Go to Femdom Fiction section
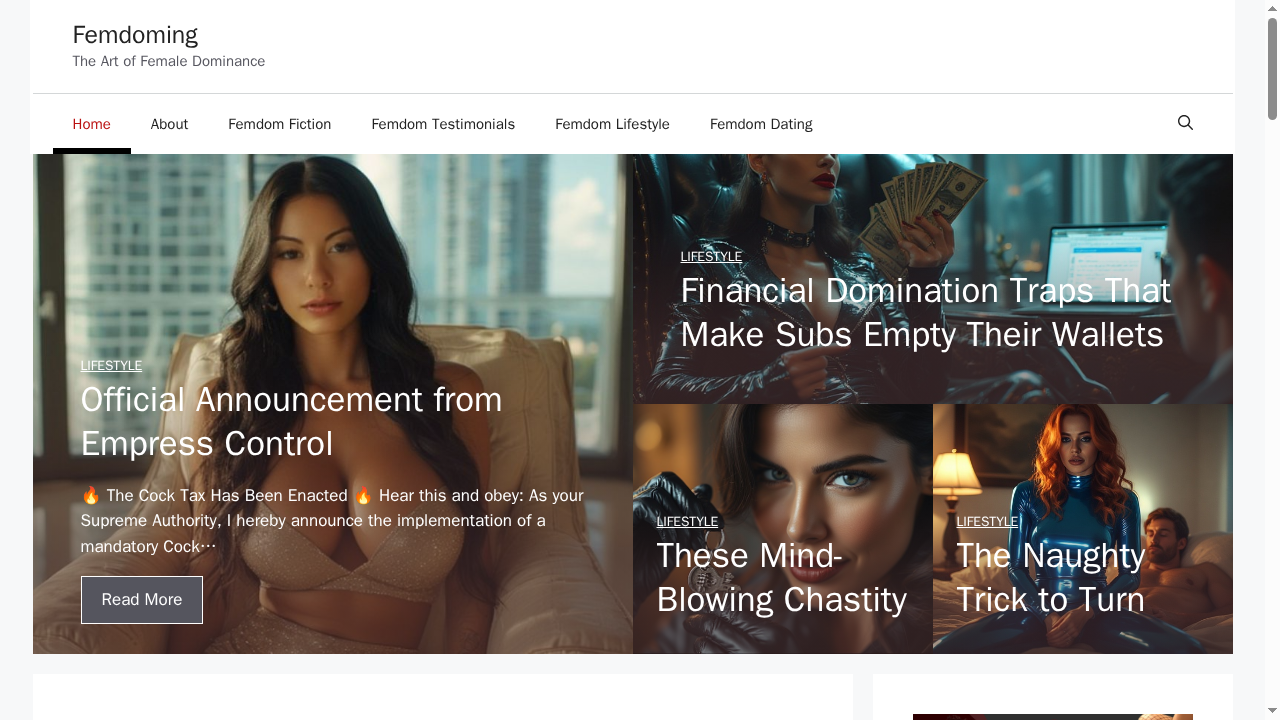Screen dimensions: 1280x720 (279, 124)
